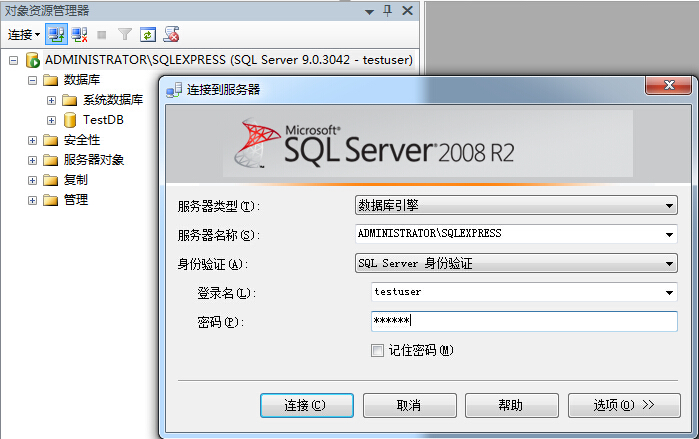The image size is (699, 439).
Task: Open the 登录名 dropdown arrow
Action: pyautogui.click(x=669, y=292)
